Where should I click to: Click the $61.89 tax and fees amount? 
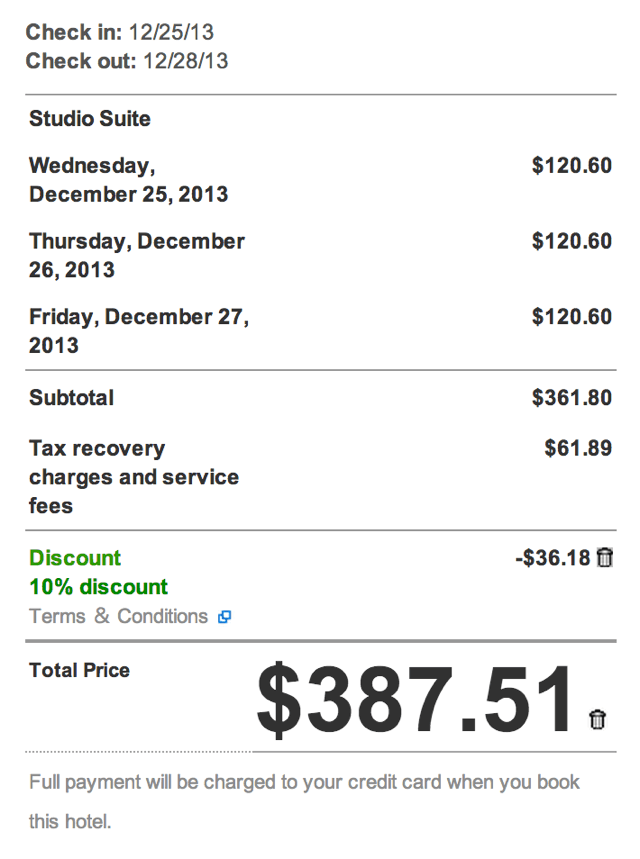[578, 448]
